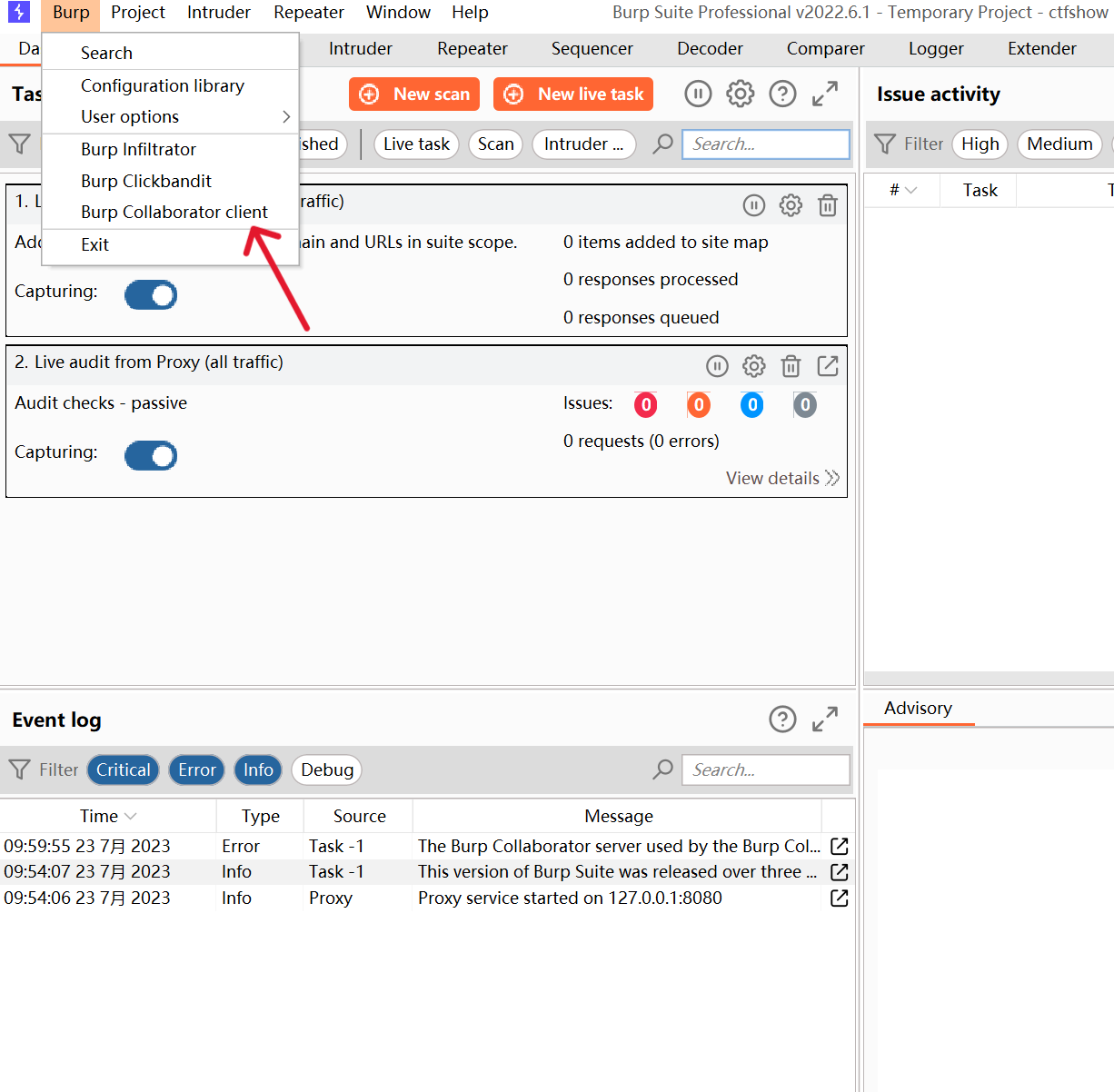The width and height of the screenshot is (1114, 1092).
Task: Click the Event log filter funnel icon
Action: pyautogui.click(x=19, y=769)
